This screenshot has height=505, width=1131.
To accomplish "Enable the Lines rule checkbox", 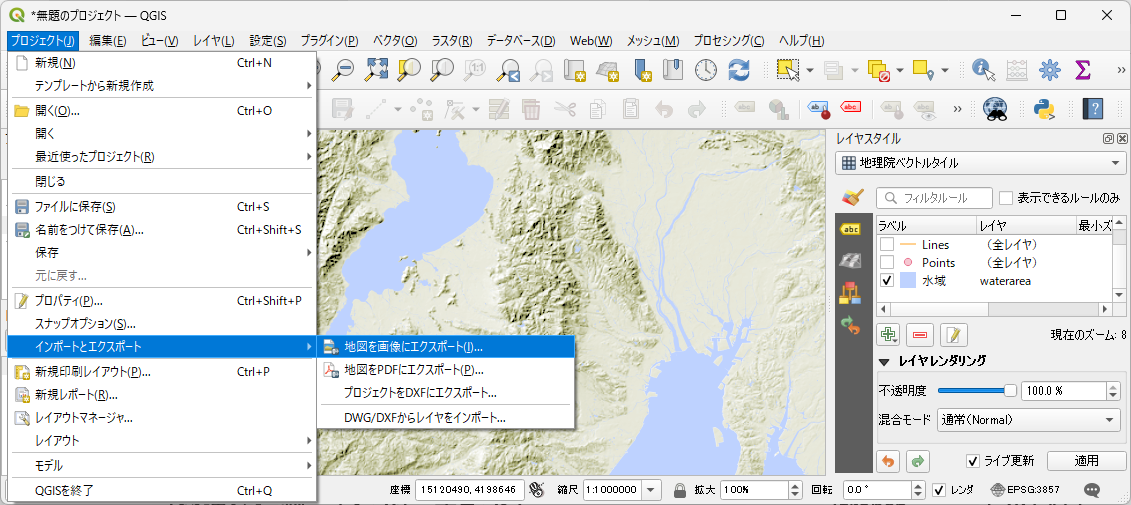I will click(x=887, y=245).
